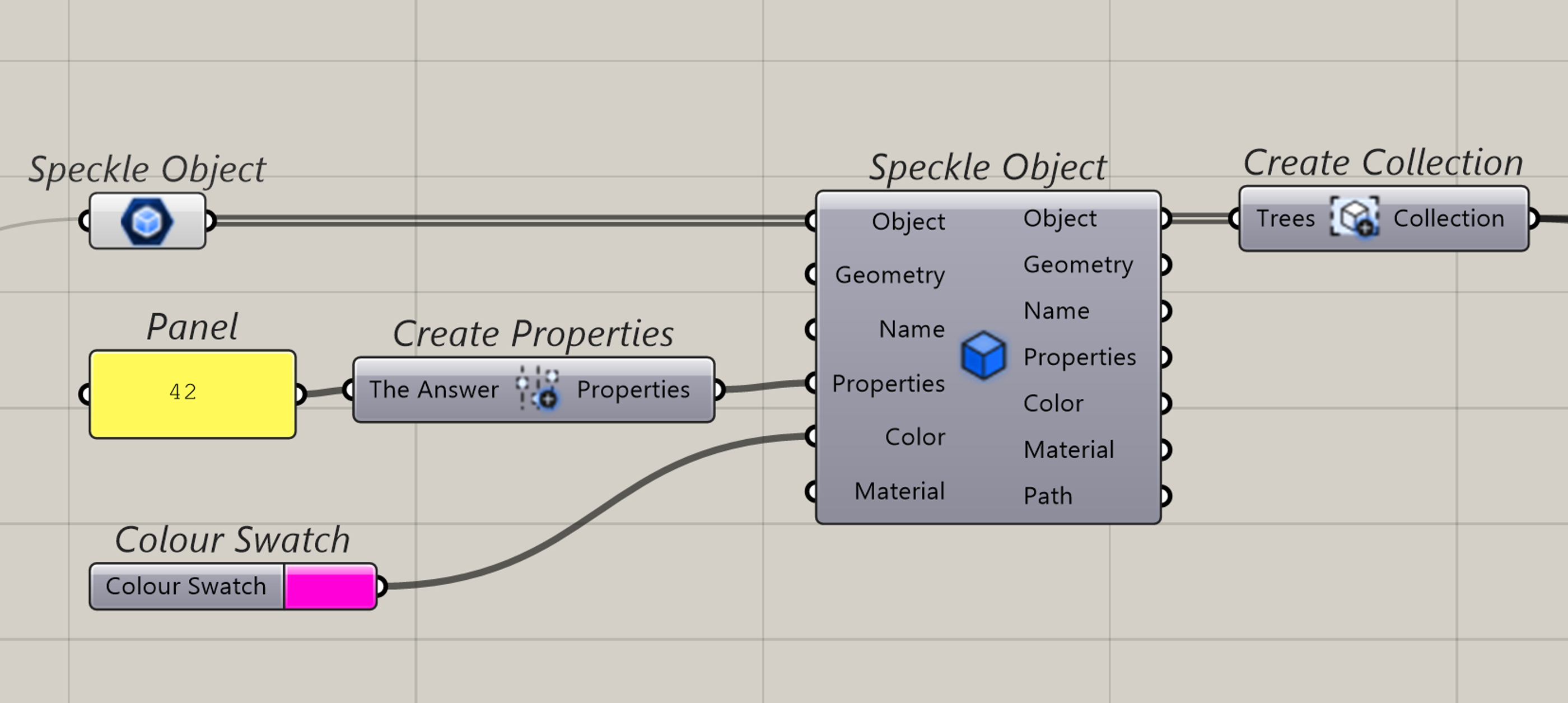
Task: Click the Trees input on Create Collection
Action: point(1285,218)
